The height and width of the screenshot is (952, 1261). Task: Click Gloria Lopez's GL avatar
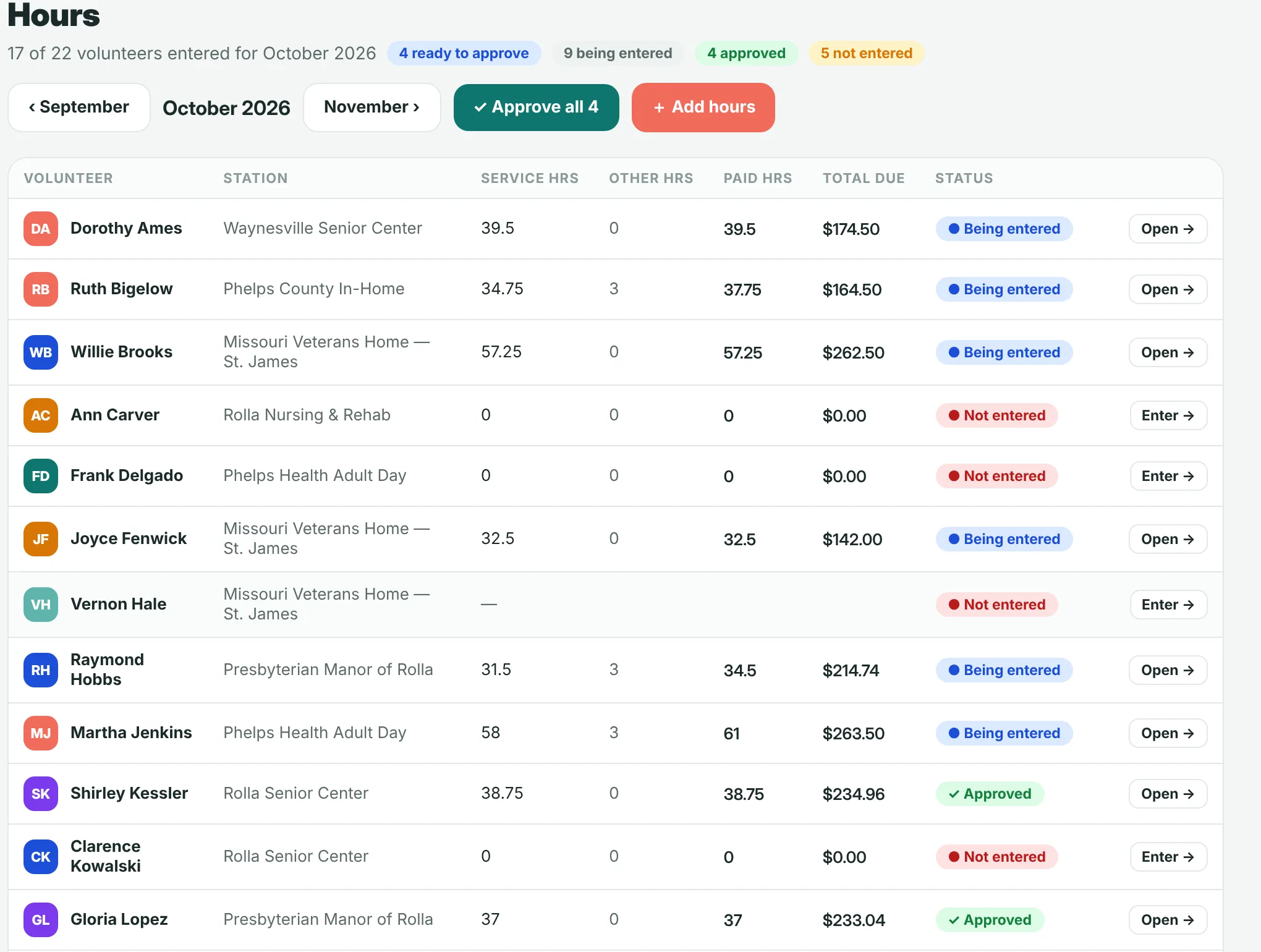pyautogui.click(x=41, y=920)
